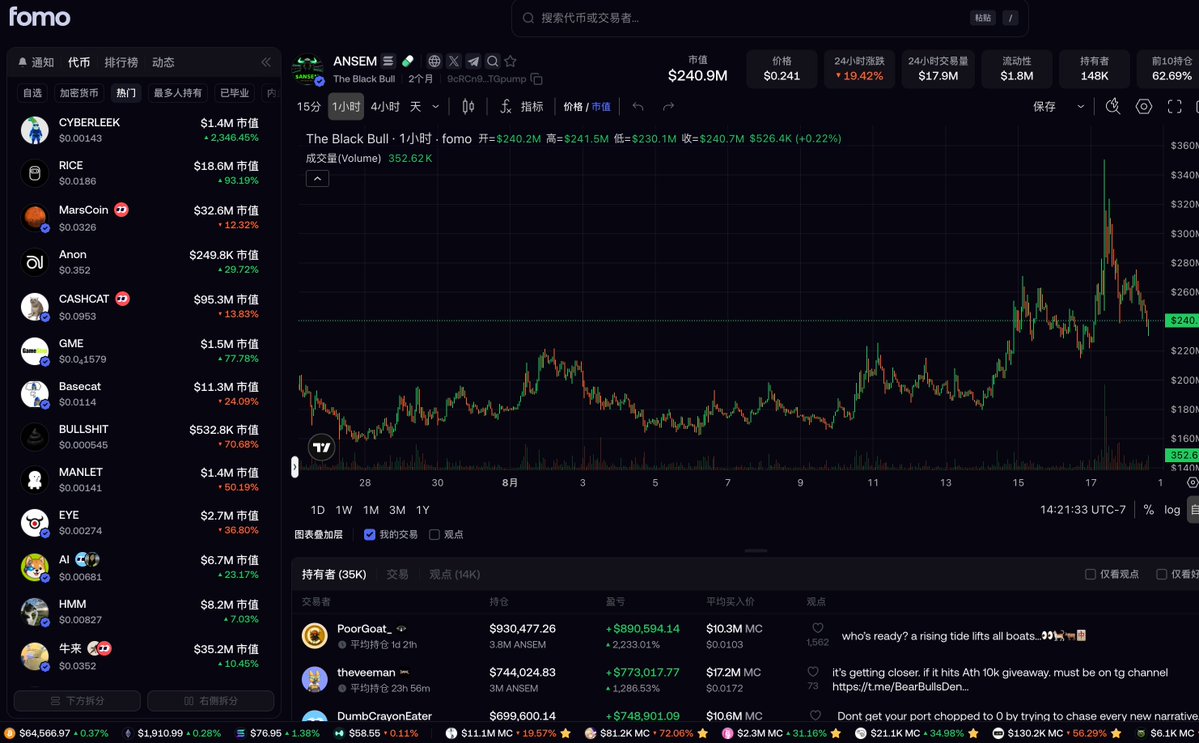Open the candlestick chart style selector

468,107
